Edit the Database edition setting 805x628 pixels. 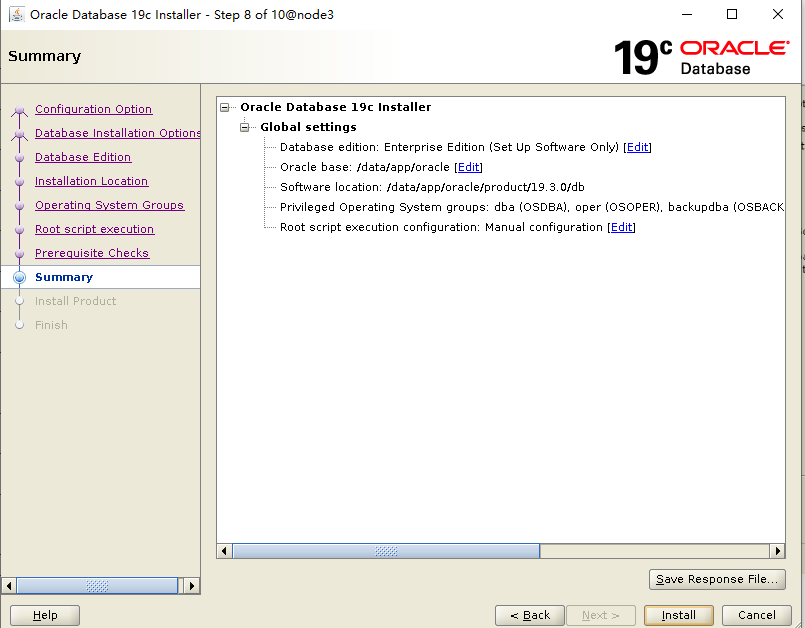click(x=637, y=147)
